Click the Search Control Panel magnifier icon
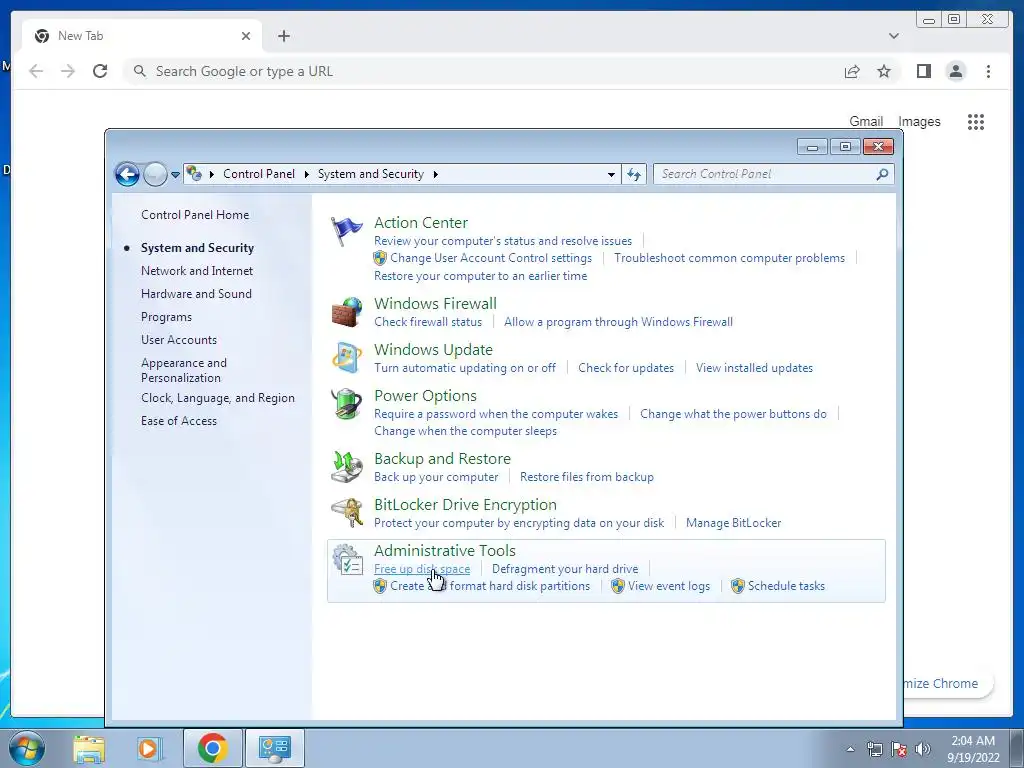Viewport: 1024px width, 768px height. click(882, 174)
